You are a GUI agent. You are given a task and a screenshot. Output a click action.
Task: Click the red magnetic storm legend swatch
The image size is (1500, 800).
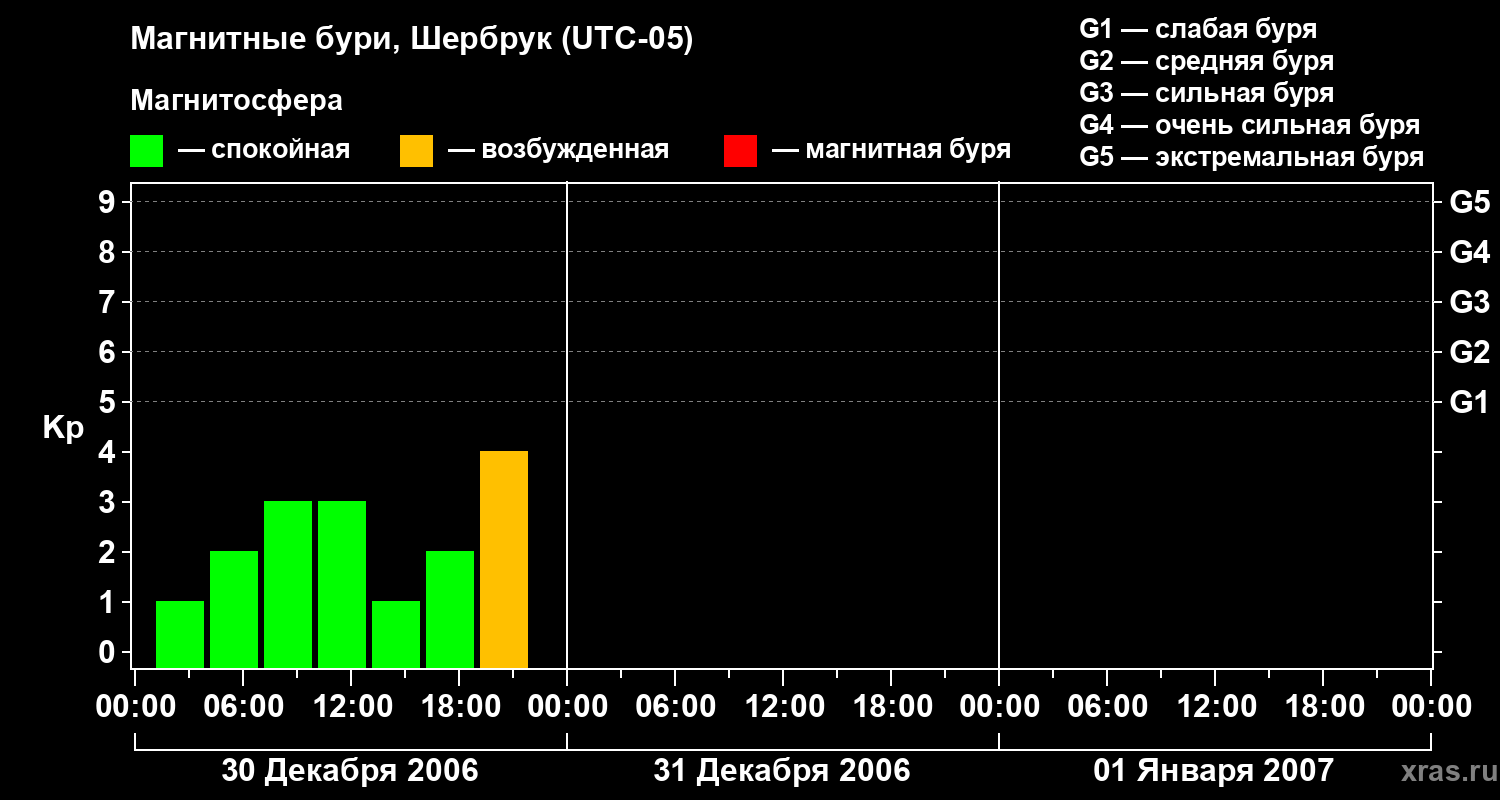point(740,151)
